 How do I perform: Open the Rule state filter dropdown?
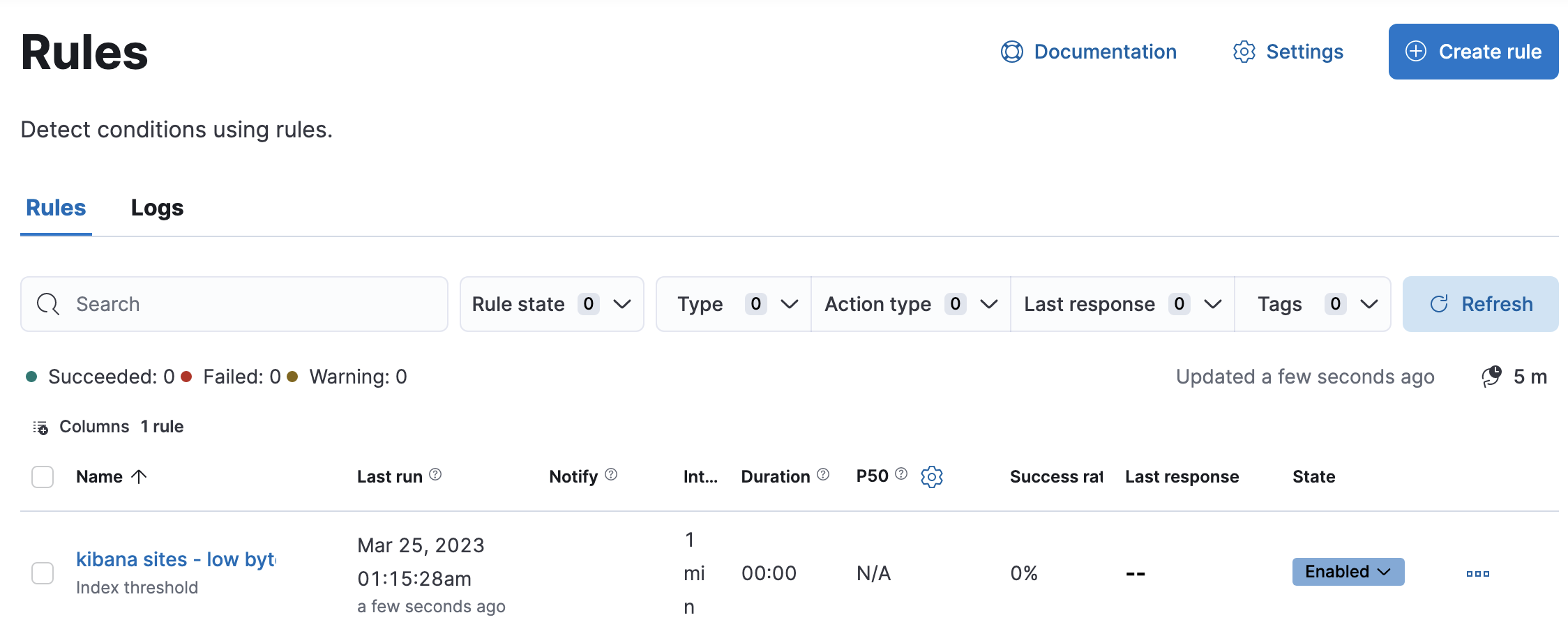551,303
